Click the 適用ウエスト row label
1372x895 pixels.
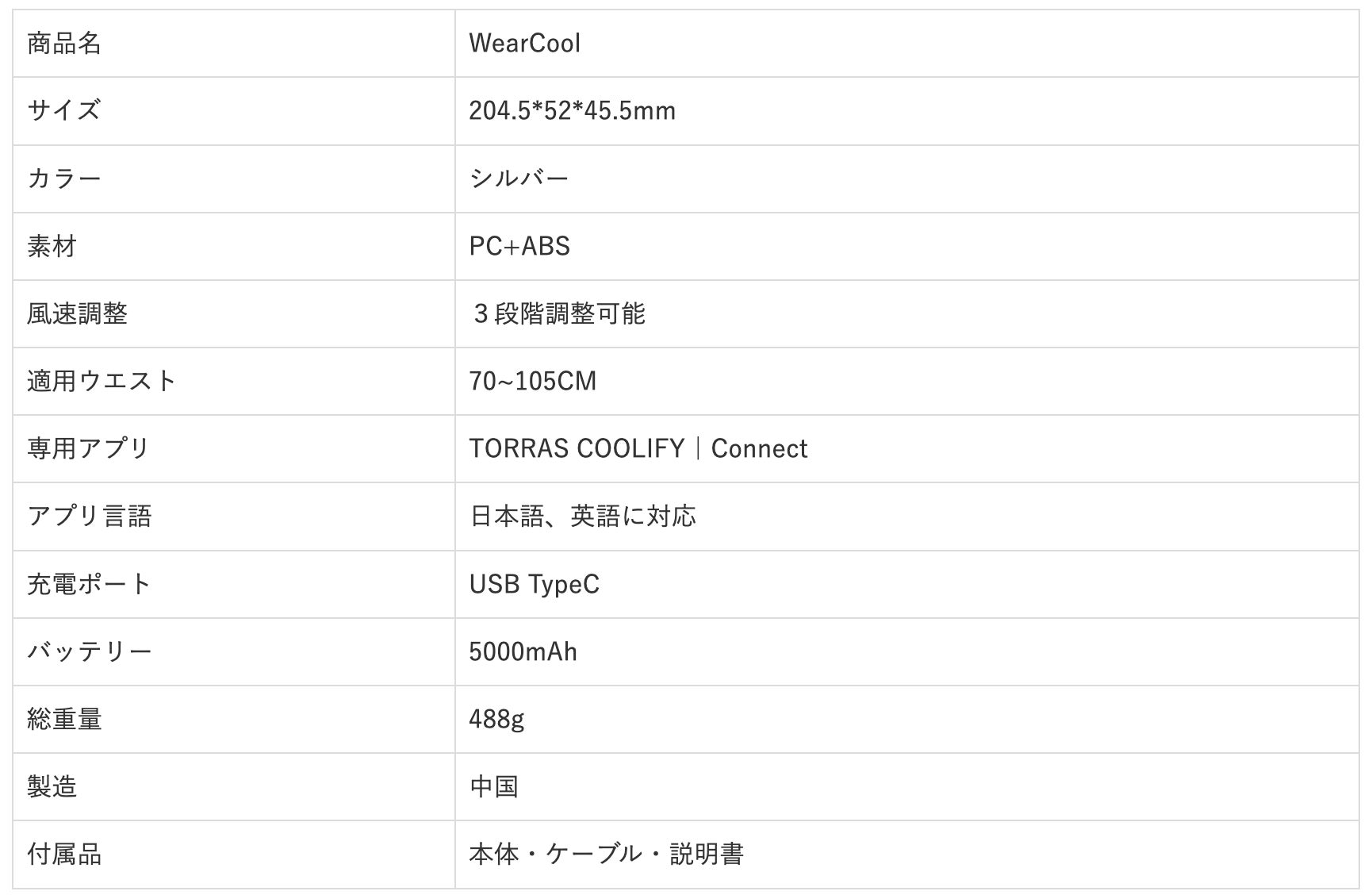pos(102,381)
